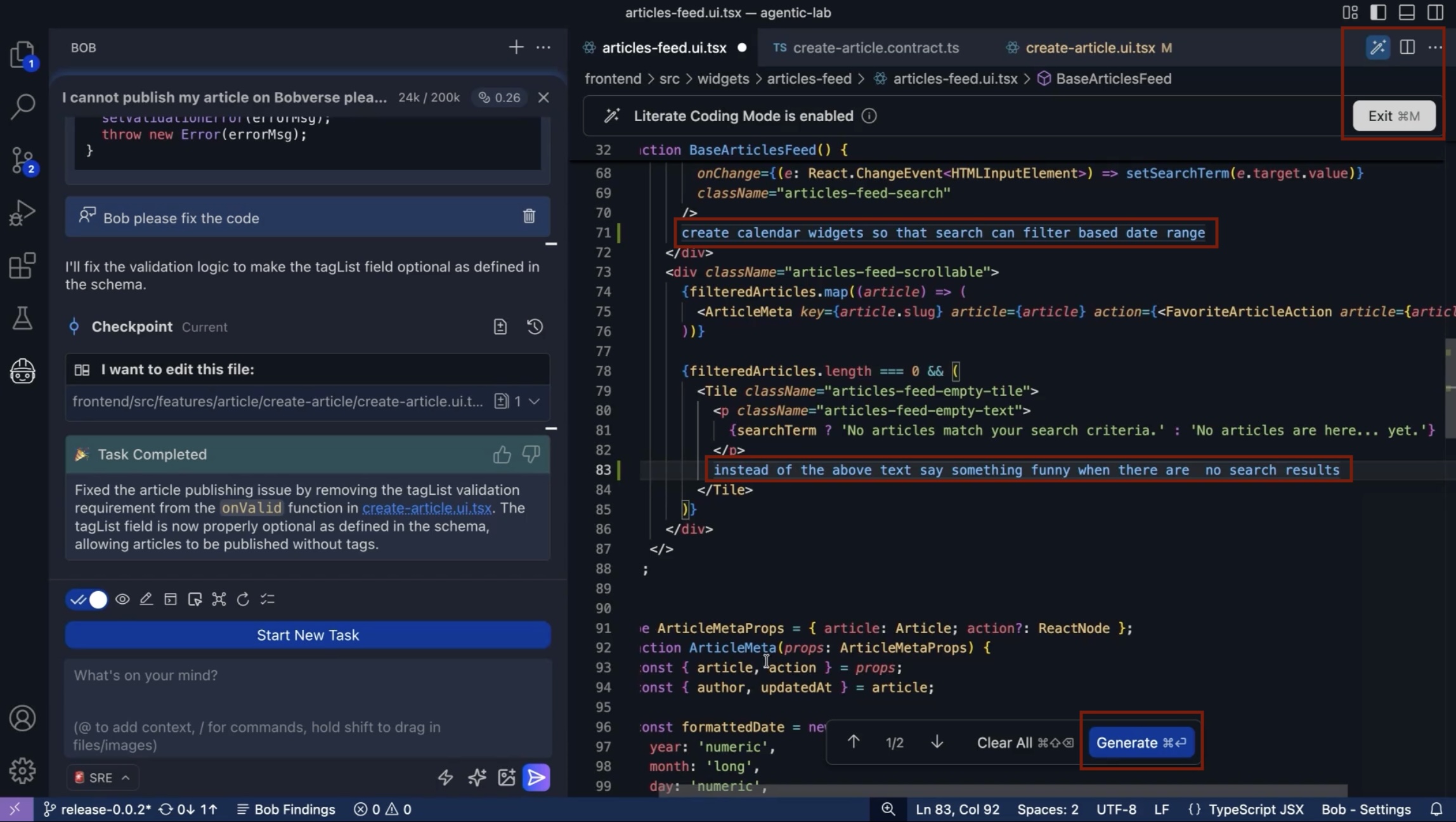Toggle the auto-approve switch
The image size is (1456, 822).
click(x=88, y=599)
